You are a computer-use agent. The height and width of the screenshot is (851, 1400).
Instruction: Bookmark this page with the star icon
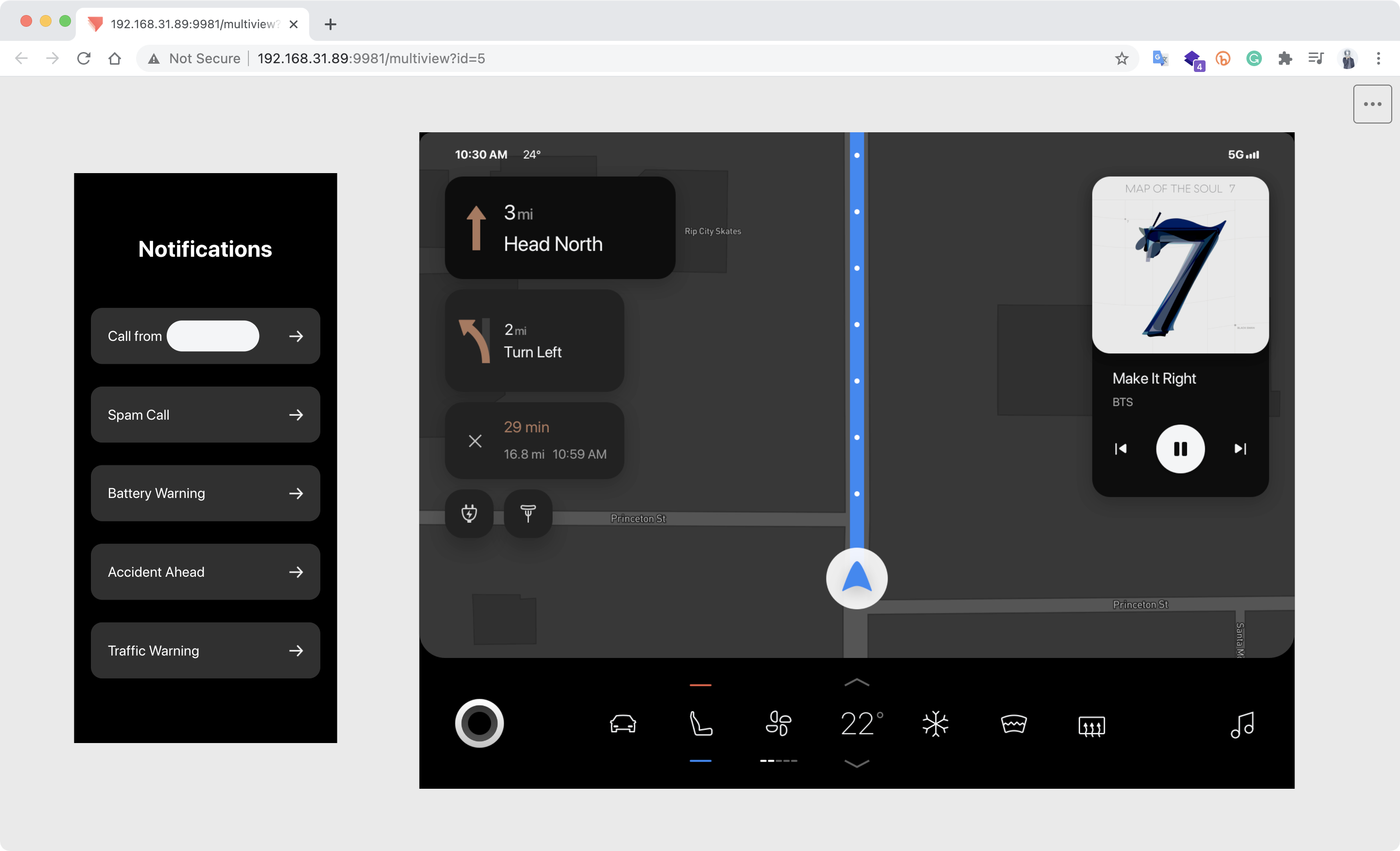click(x=1121, y=58)
